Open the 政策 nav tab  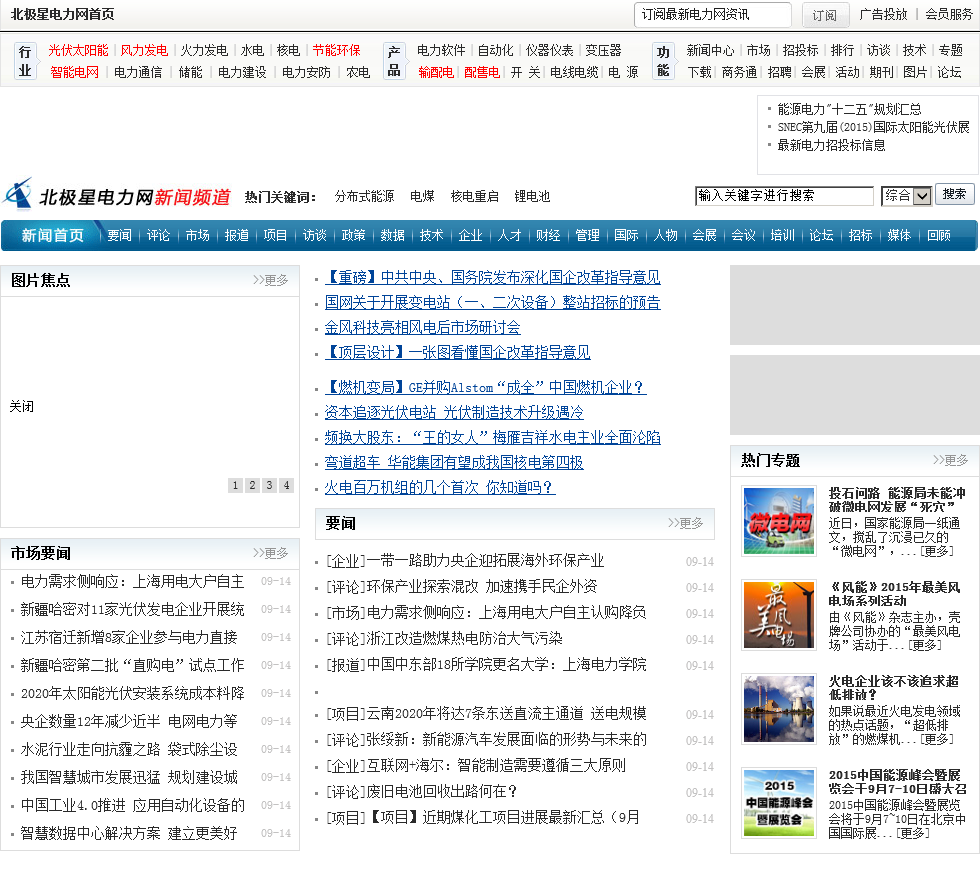(354, 236)
